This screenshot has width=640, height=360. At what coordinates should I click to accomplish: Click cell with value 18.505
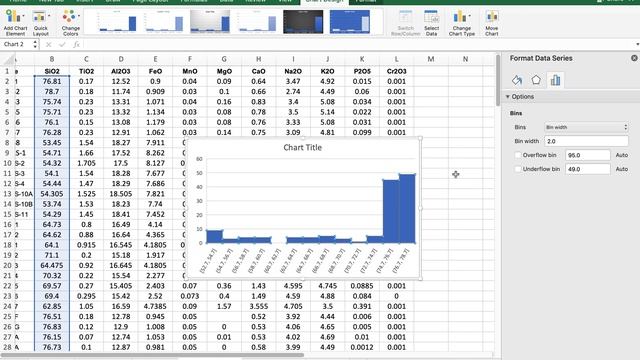pyautogui.click(x=121, y=194)
